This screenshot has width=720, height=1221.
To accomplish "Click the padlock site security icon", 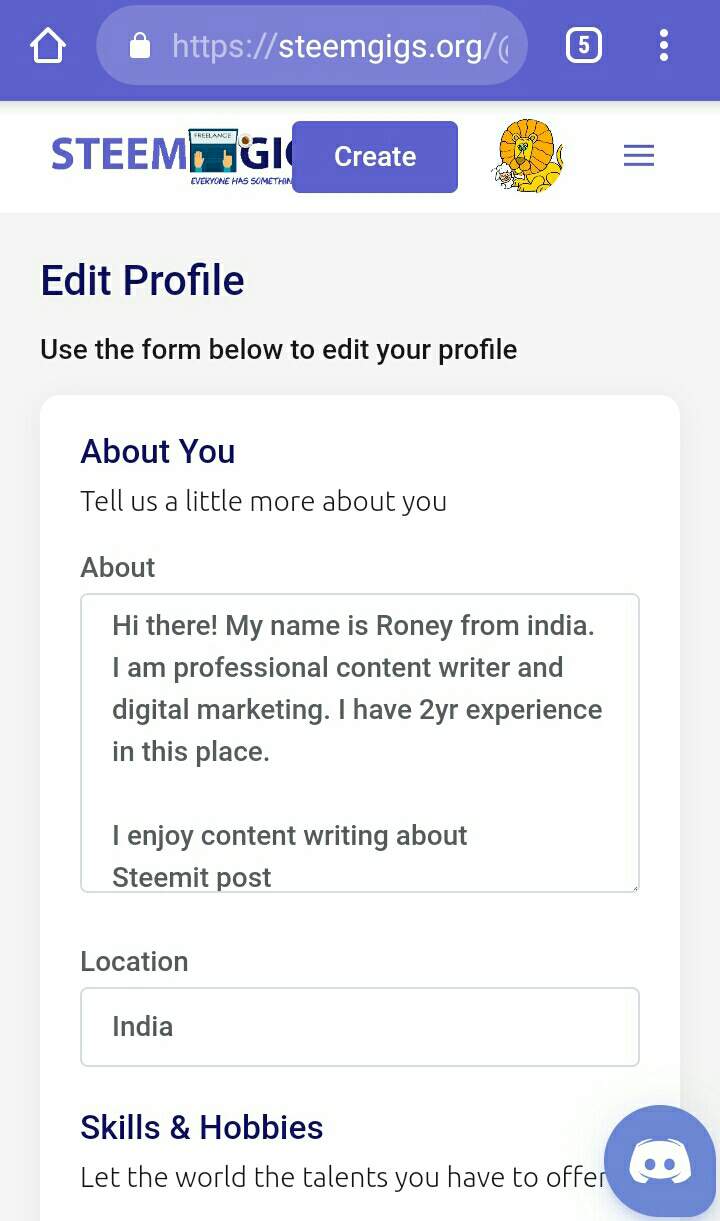I will [x=140, y=46].
